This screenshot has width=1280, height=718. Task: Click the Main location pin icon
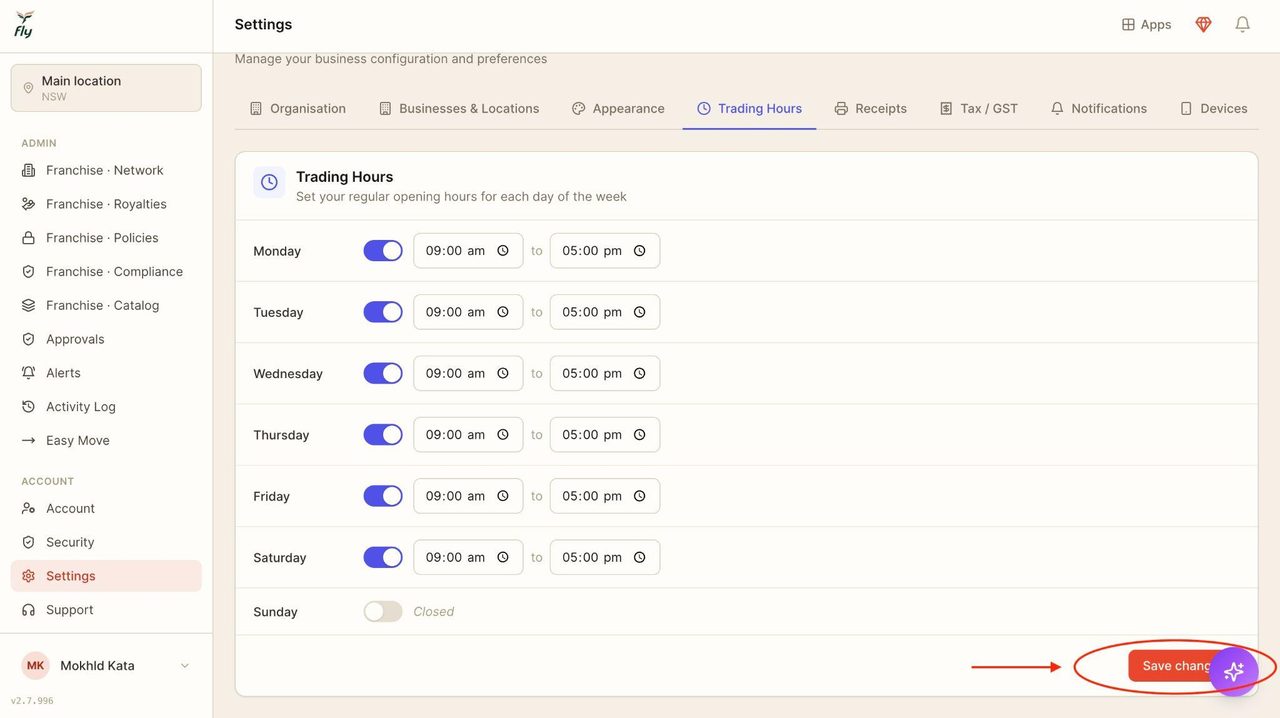(28, 88)
